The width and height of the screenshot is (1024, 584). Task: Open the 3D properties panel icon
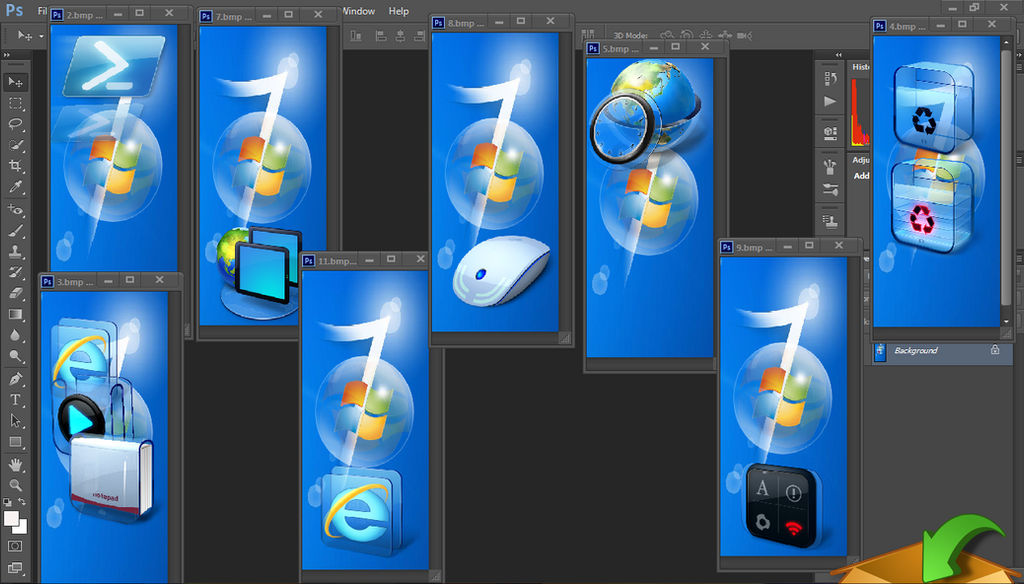(830, 133)
